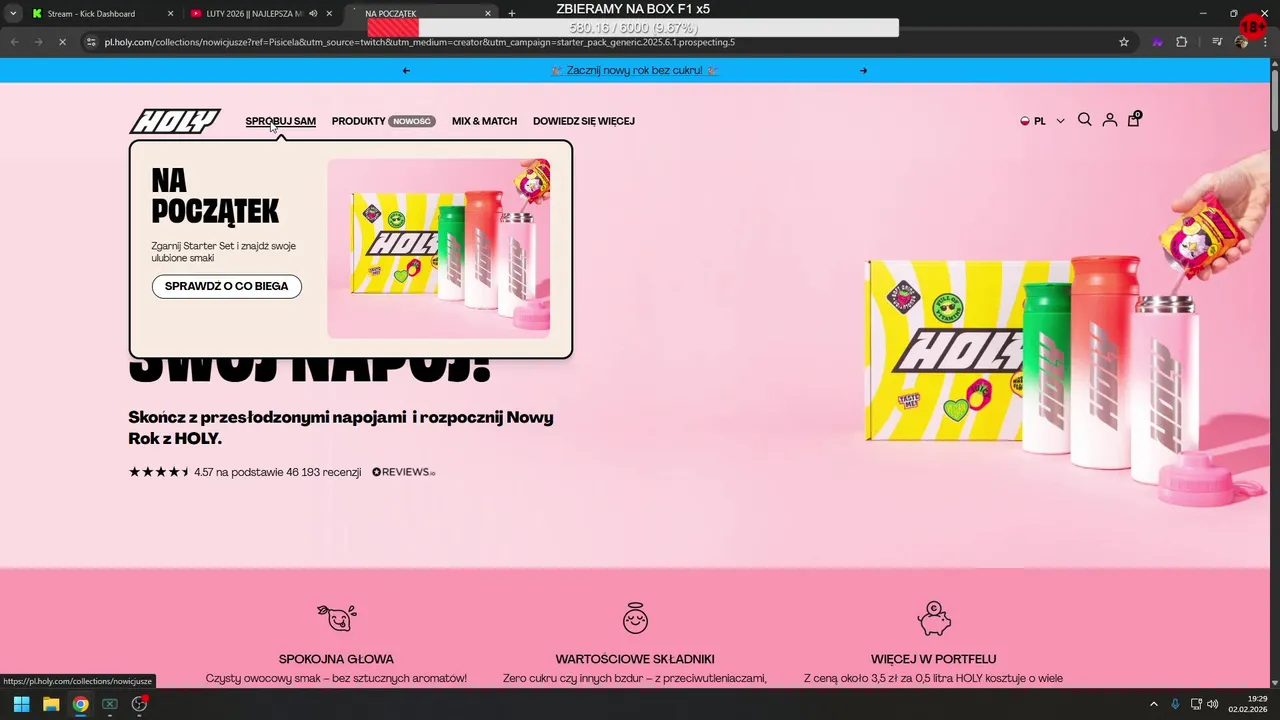Show next announcement with right arrow
This screenshot has width=1280, height=720.
(x=864, y=70)
